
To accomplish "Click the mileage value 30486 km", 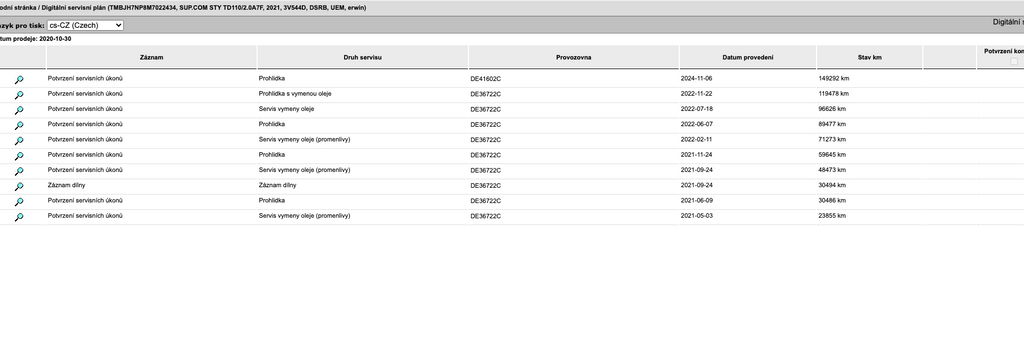I will point(832,201).
